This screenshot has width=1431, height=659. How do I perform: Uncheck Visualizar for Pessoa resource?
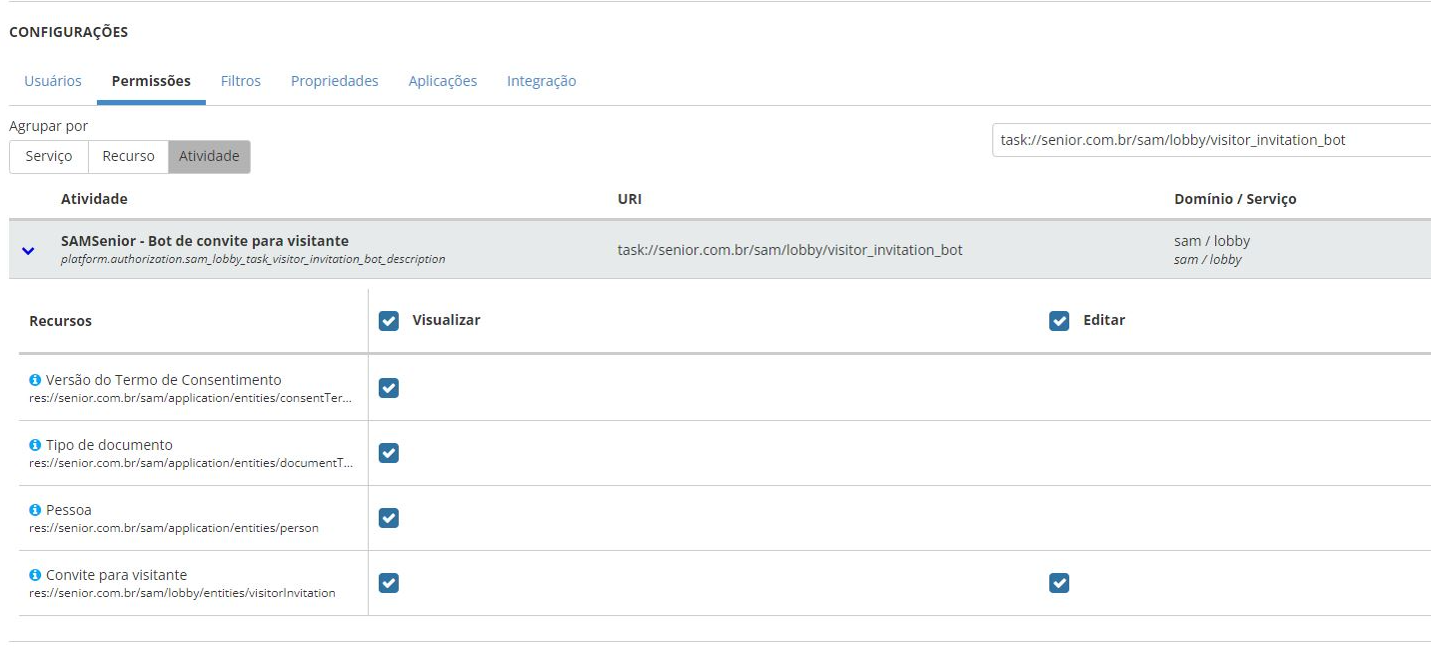pos(389,518)
